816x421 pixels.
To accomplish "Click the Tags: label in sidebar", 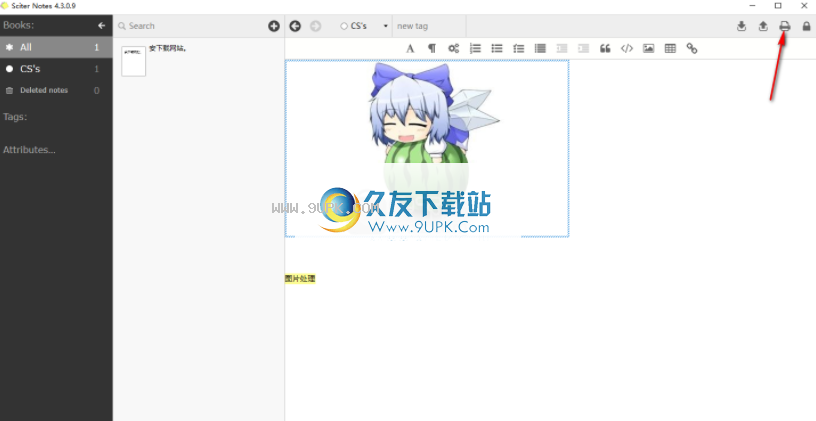I will tap(15, 117).
